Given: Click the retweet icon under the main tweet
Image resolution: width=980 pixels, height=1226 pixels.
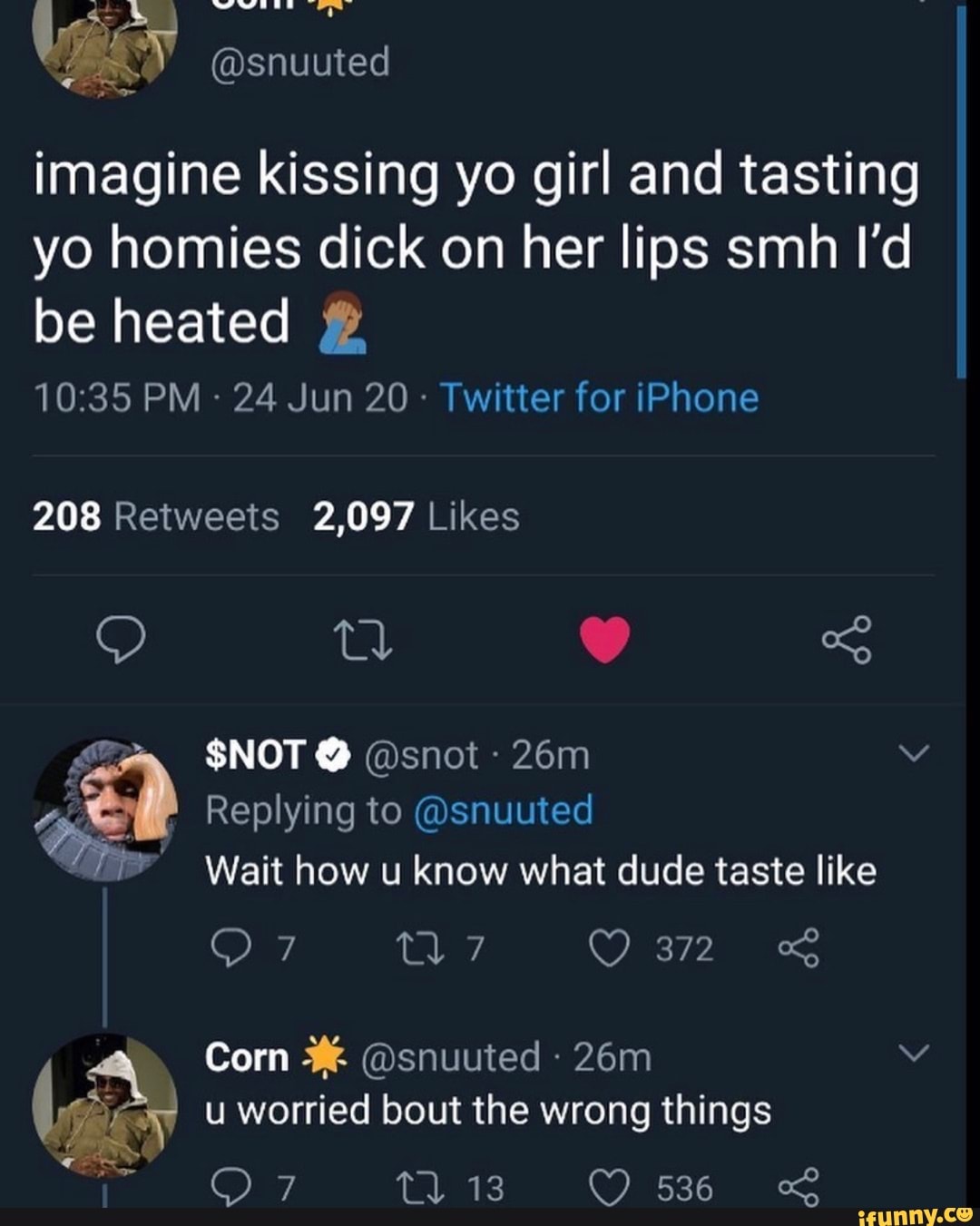Looking at the screenshot, I should (362, 640).
